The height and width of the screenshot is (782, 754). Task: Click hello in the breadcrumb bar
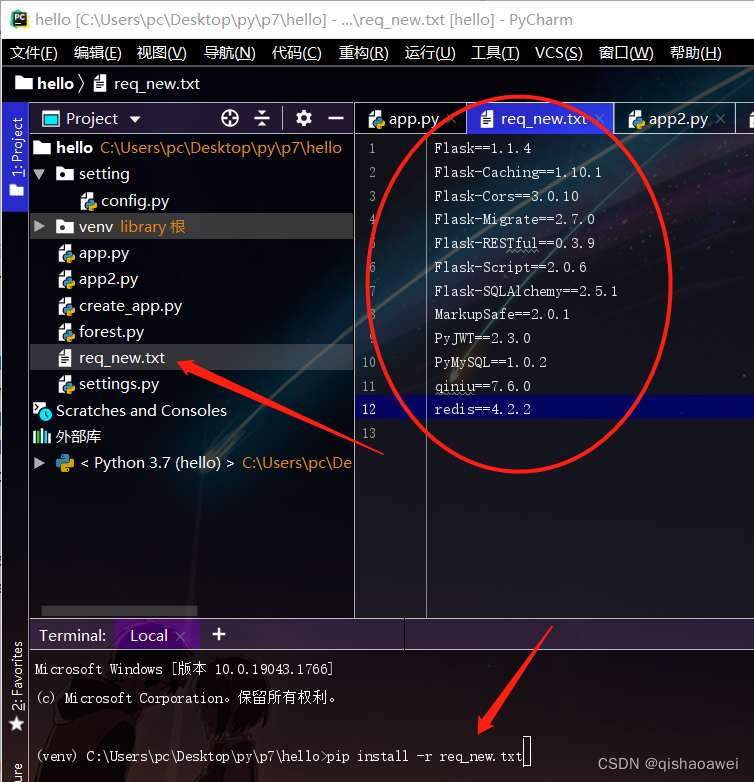[55, 83]
